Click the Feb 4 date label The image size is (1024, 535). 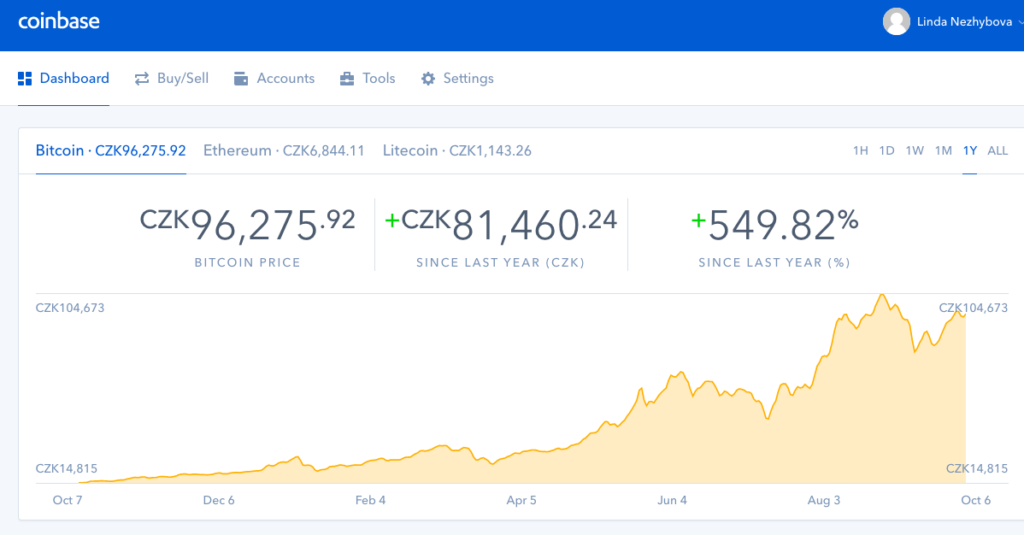point(370,500)
